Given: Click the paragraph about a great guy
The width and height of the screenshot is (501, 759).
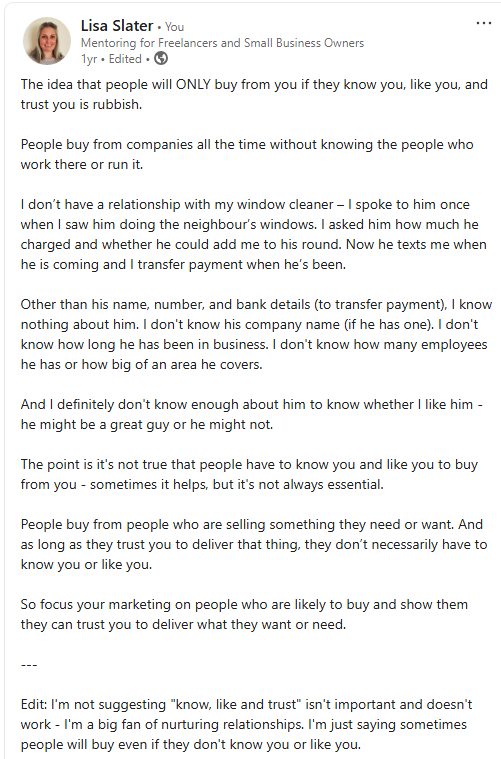Looking at the screenshot, I should [251, 414].
